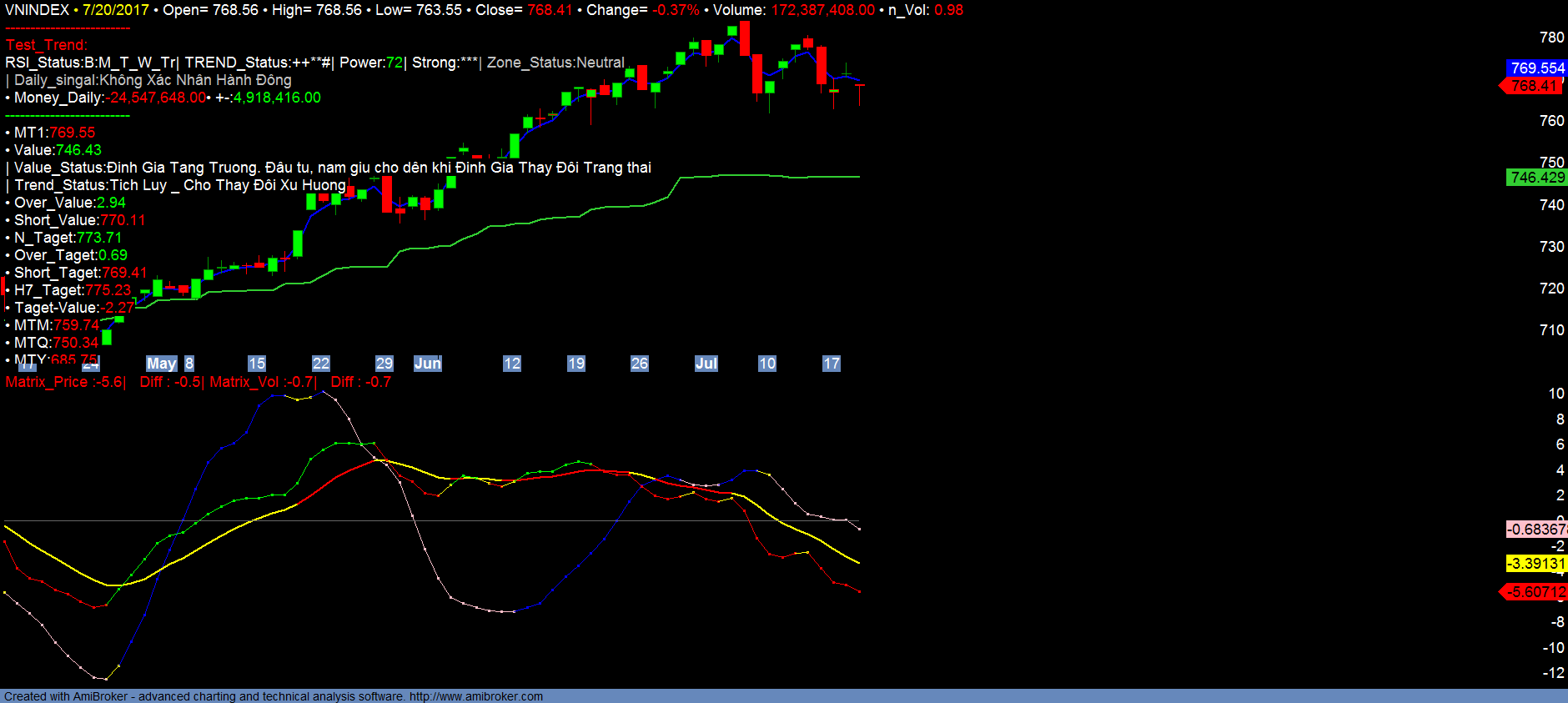1568x703 pixels.
Task: Pick the date marker labeled 15
Action: tap(257, 364)
